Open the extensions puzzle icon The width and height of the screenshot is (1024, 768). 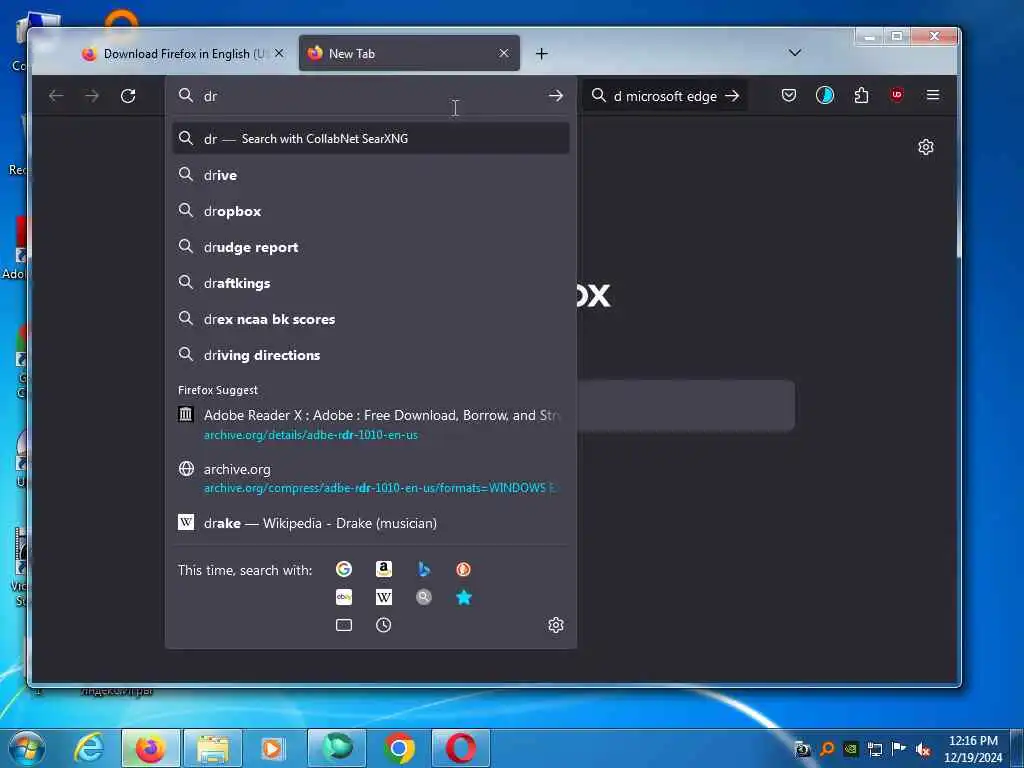click(861, 95)
